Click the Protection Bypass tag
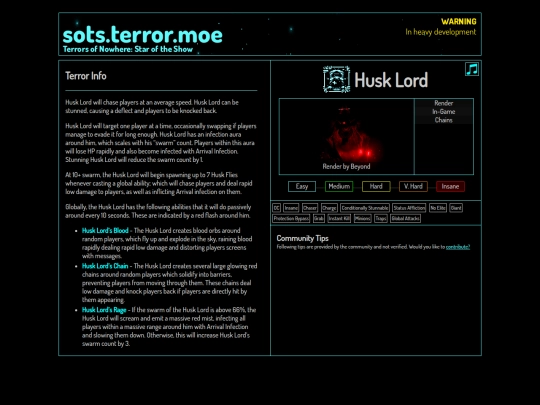This screenshot has height=405, width=540. point(291,218)
